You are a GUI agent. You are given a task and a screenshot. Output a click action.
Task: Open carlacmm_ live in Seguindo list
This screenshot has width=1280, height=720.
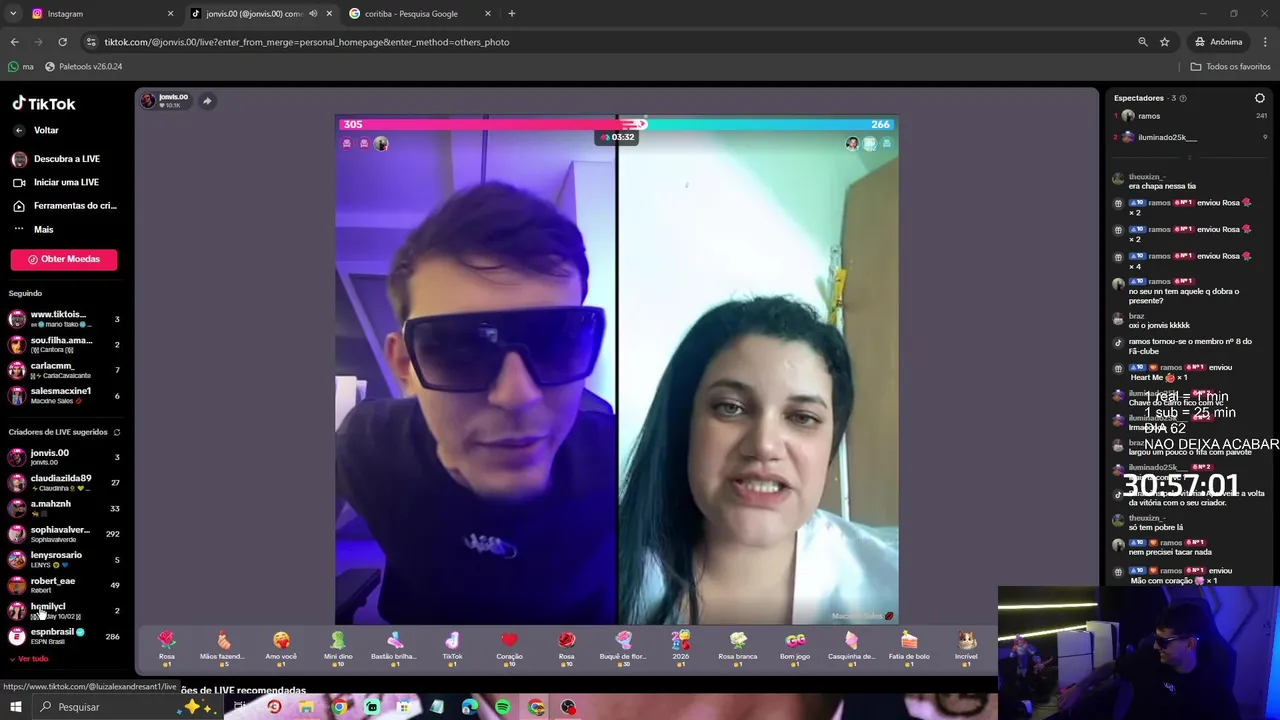[x=64, y=370]
